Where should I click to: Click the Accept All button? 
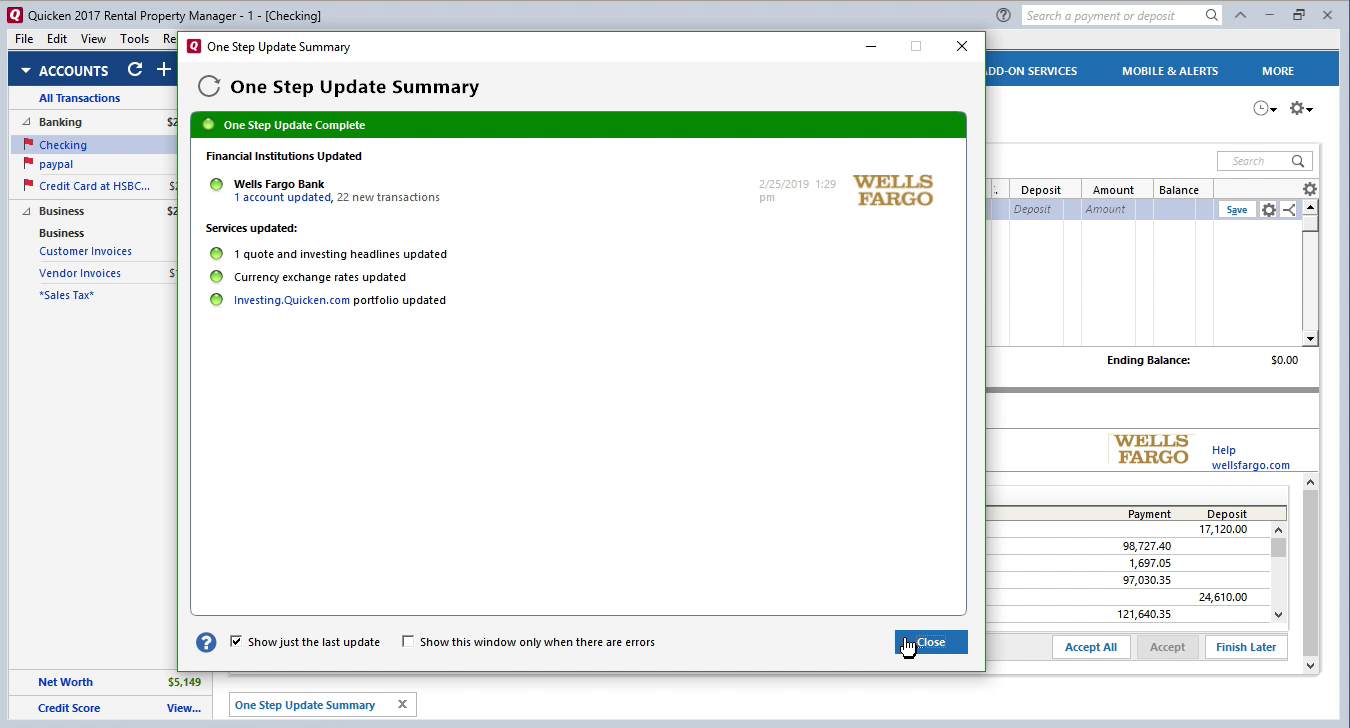tap(1091, 647)
